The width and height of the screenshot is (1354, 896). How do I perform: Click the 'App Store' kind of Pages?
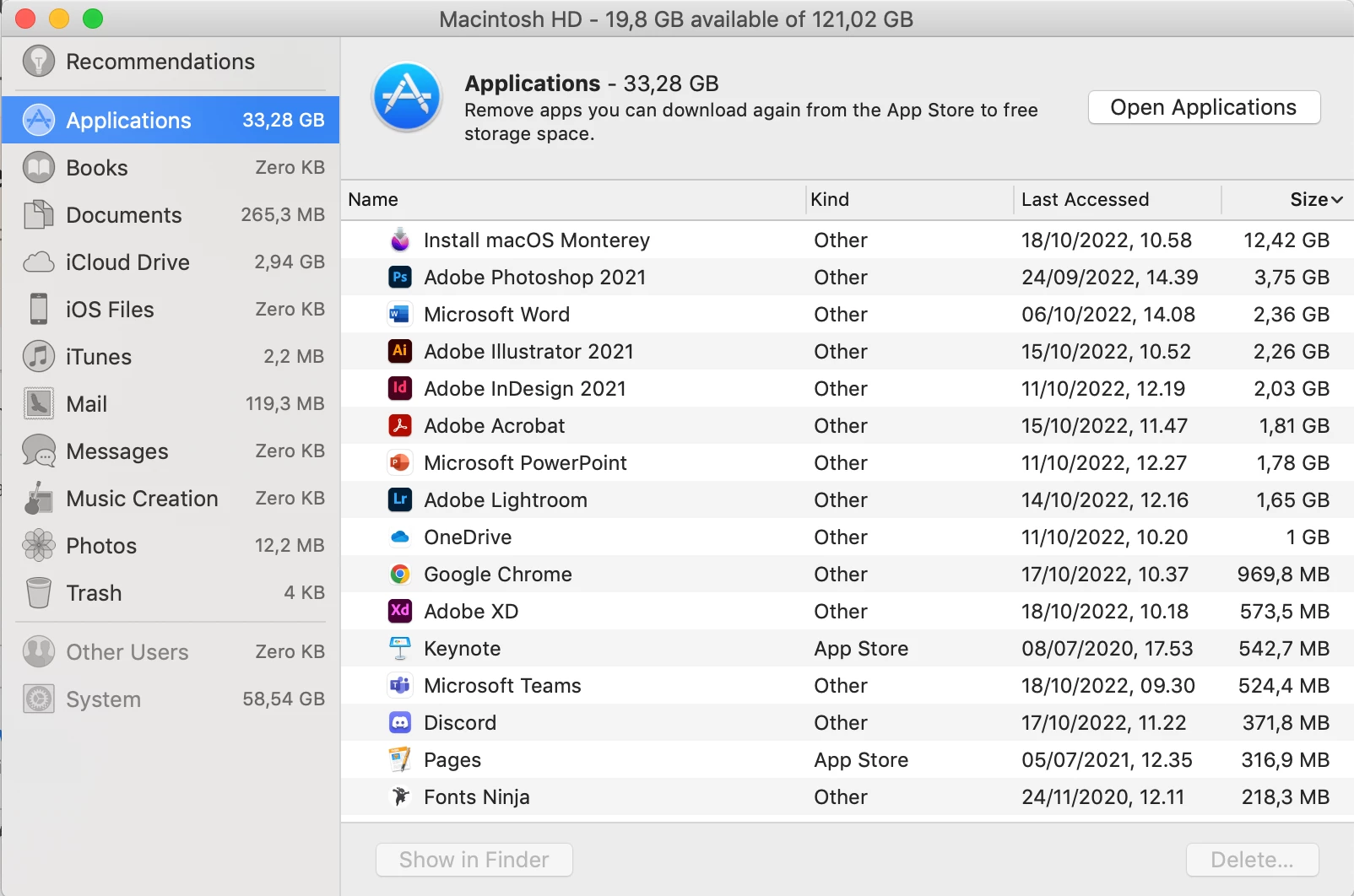861,760
